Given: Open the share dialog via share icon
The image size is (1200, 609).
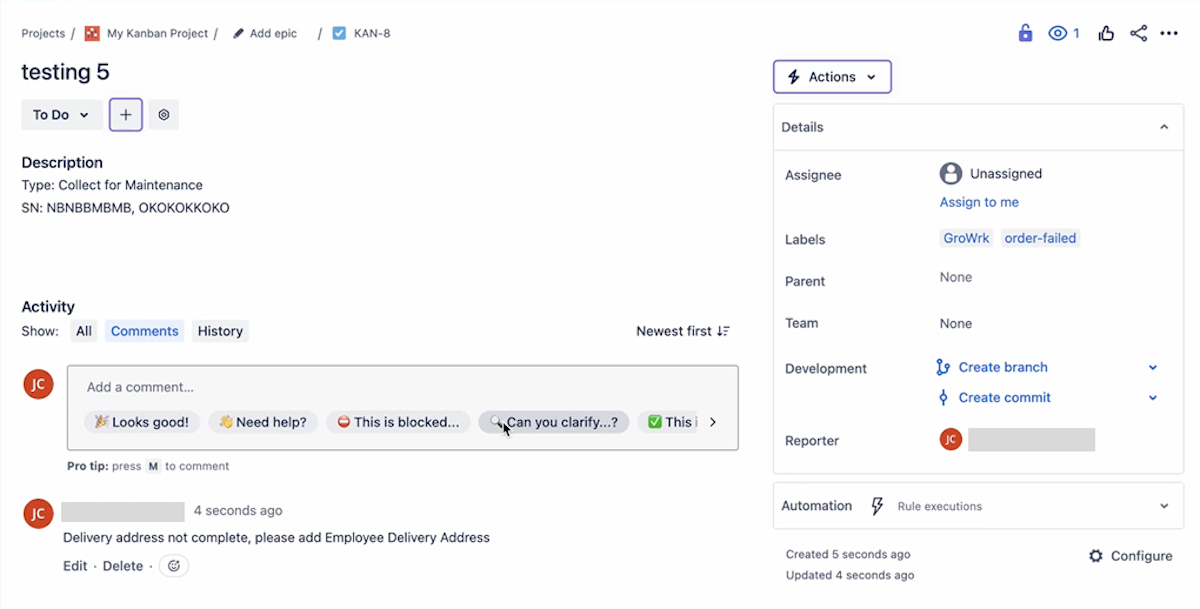Looking at the screenshot, I should click(1138, 32).
